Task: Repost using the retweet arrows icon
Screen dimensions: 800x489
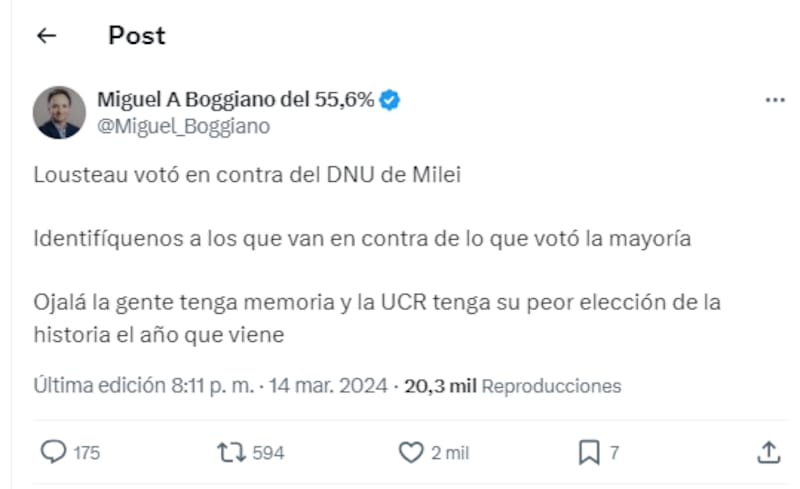Action: click(x=230, y=453)
